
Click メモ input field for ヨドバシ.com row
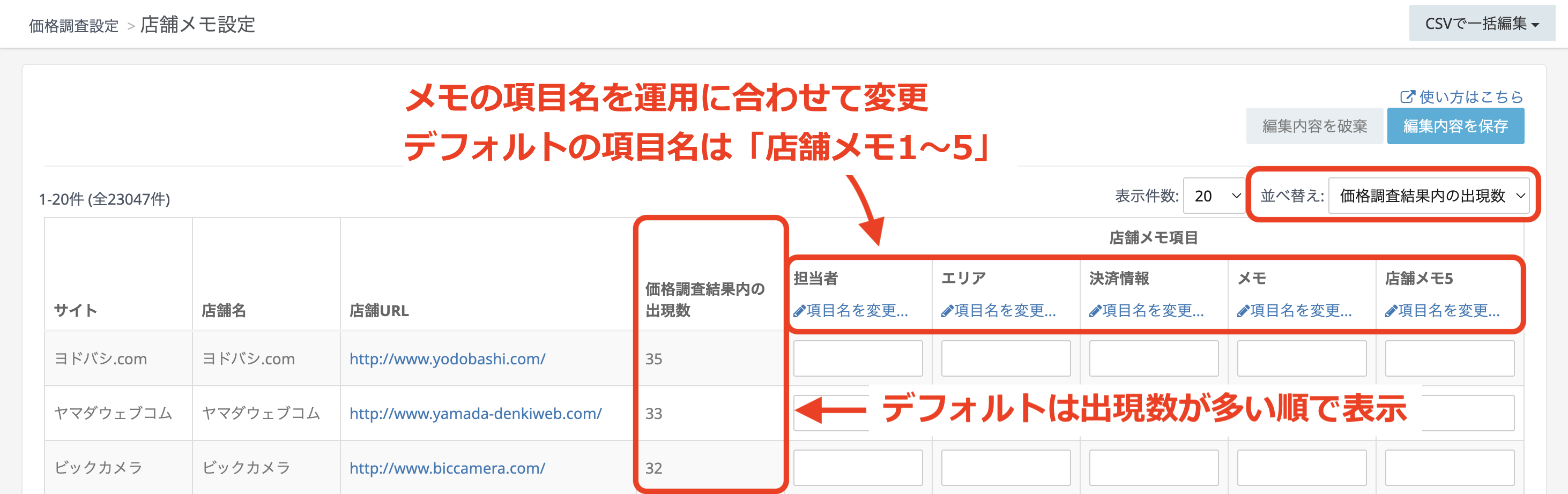(x=1302, y=358)
